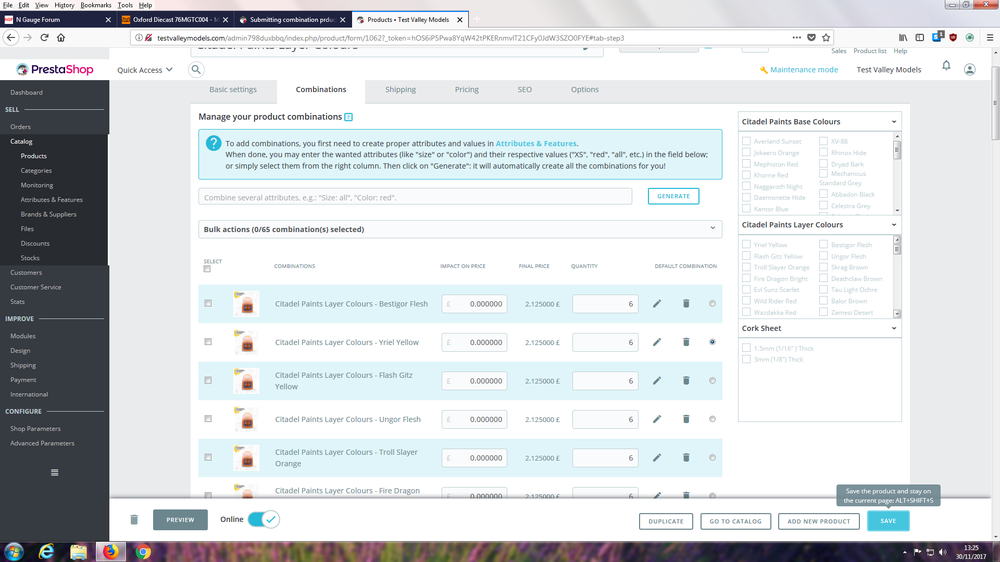The width and height of the screenshot is (1000, 562).
Task: Click the delete product trash icon near Preview
Action: 134,520
